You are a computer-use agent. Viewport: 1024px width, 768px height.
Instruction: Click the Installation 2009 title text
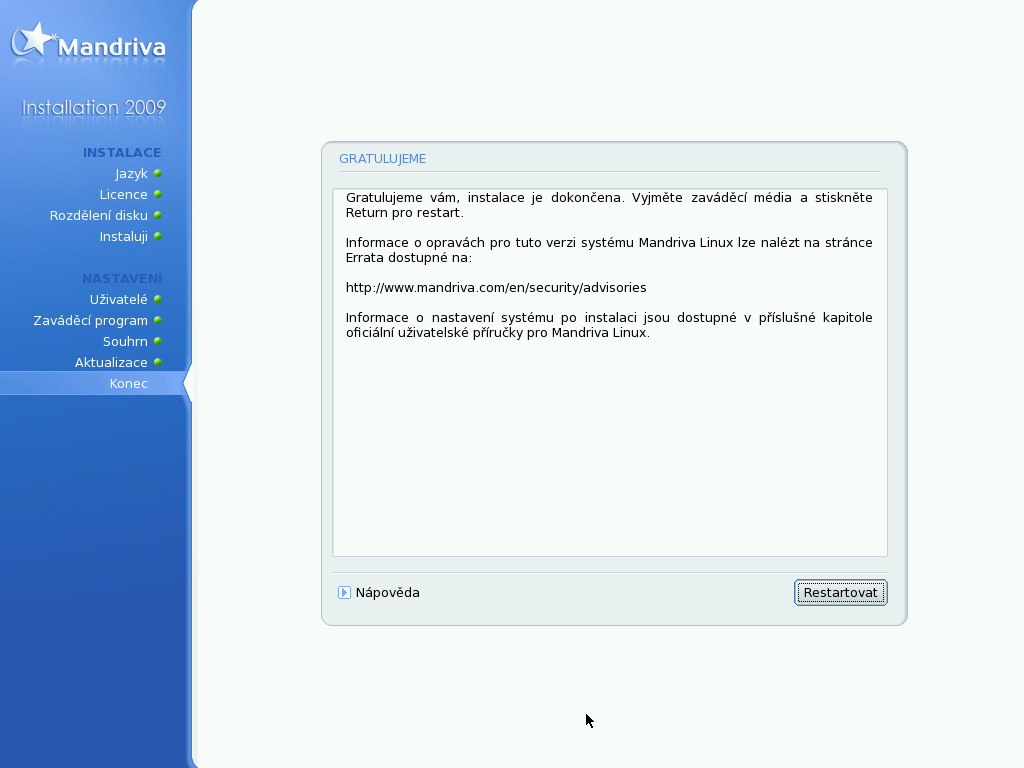pos(93,108)
